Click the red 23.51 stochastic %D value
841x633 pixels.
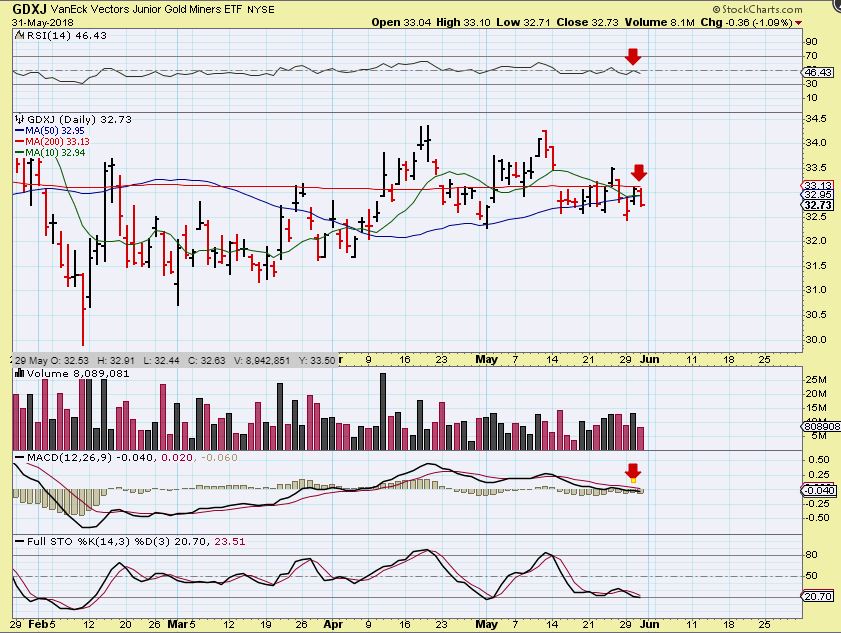pos(230,542)
